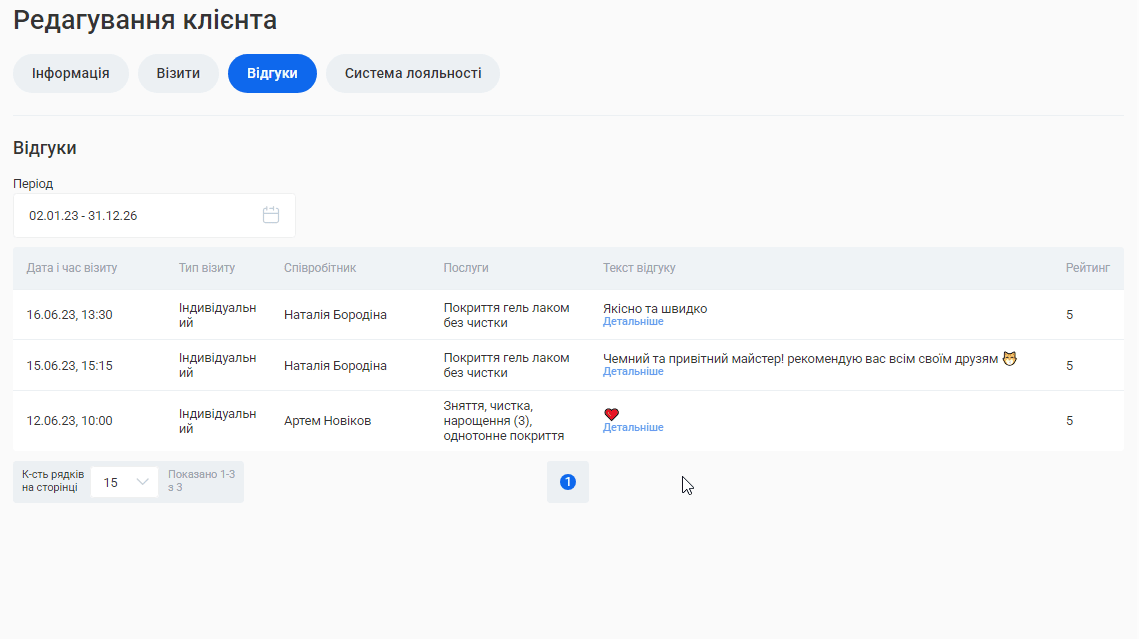The height and width of the screenshot is (639, 1139).
Task: Expand the rows per page dropdown
Action: [x=124, y=482]
